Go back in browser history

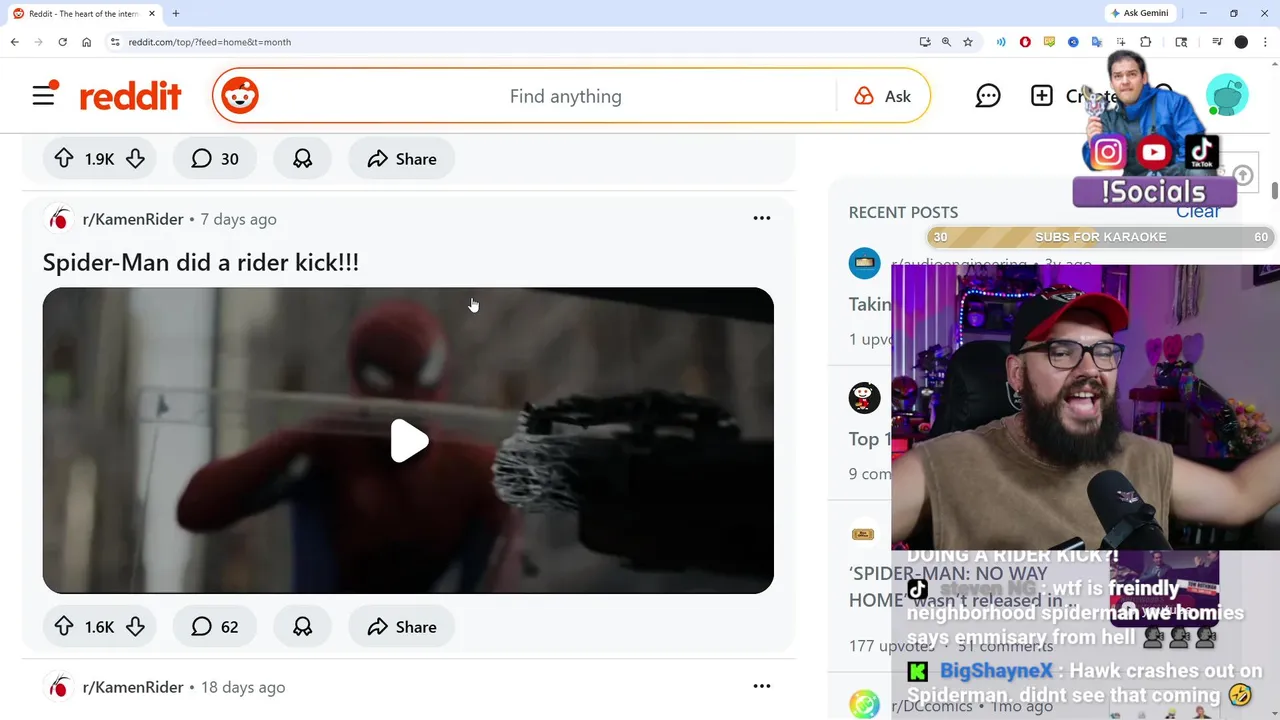coord(14,42)
